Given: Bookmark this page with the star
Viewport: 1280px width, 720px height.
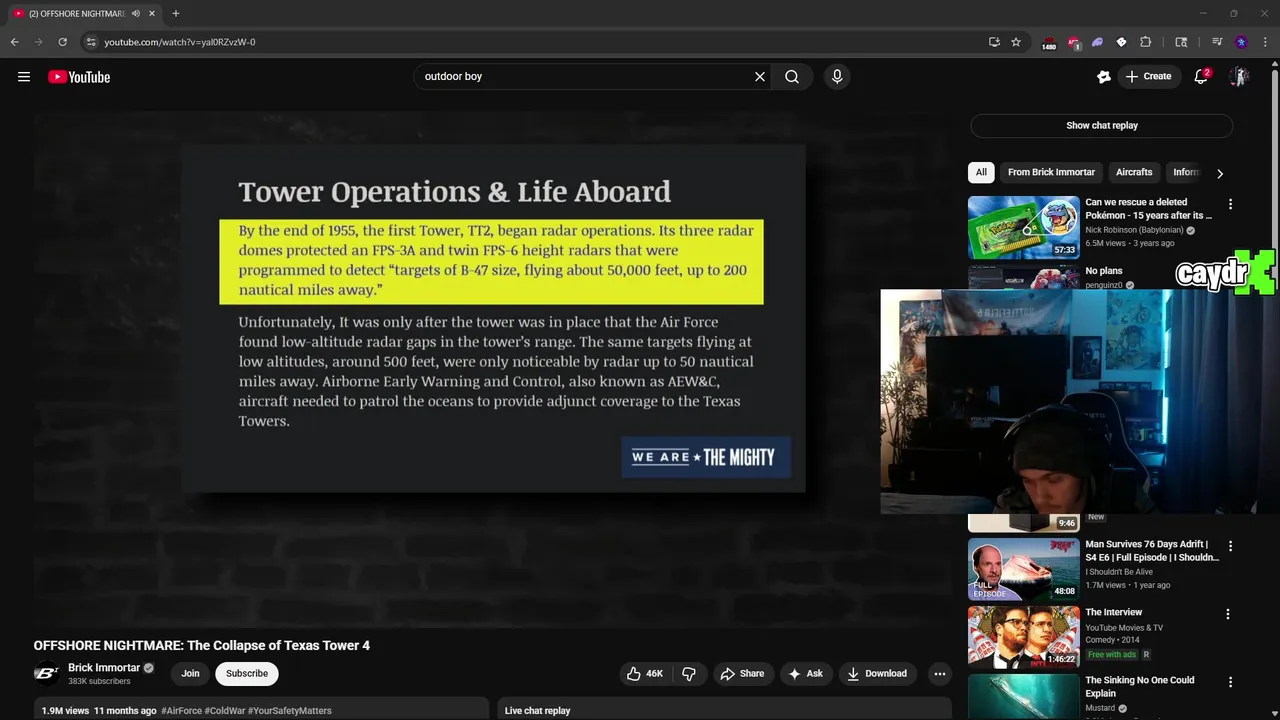Looking at the screenshot, I should (1016, 42).
